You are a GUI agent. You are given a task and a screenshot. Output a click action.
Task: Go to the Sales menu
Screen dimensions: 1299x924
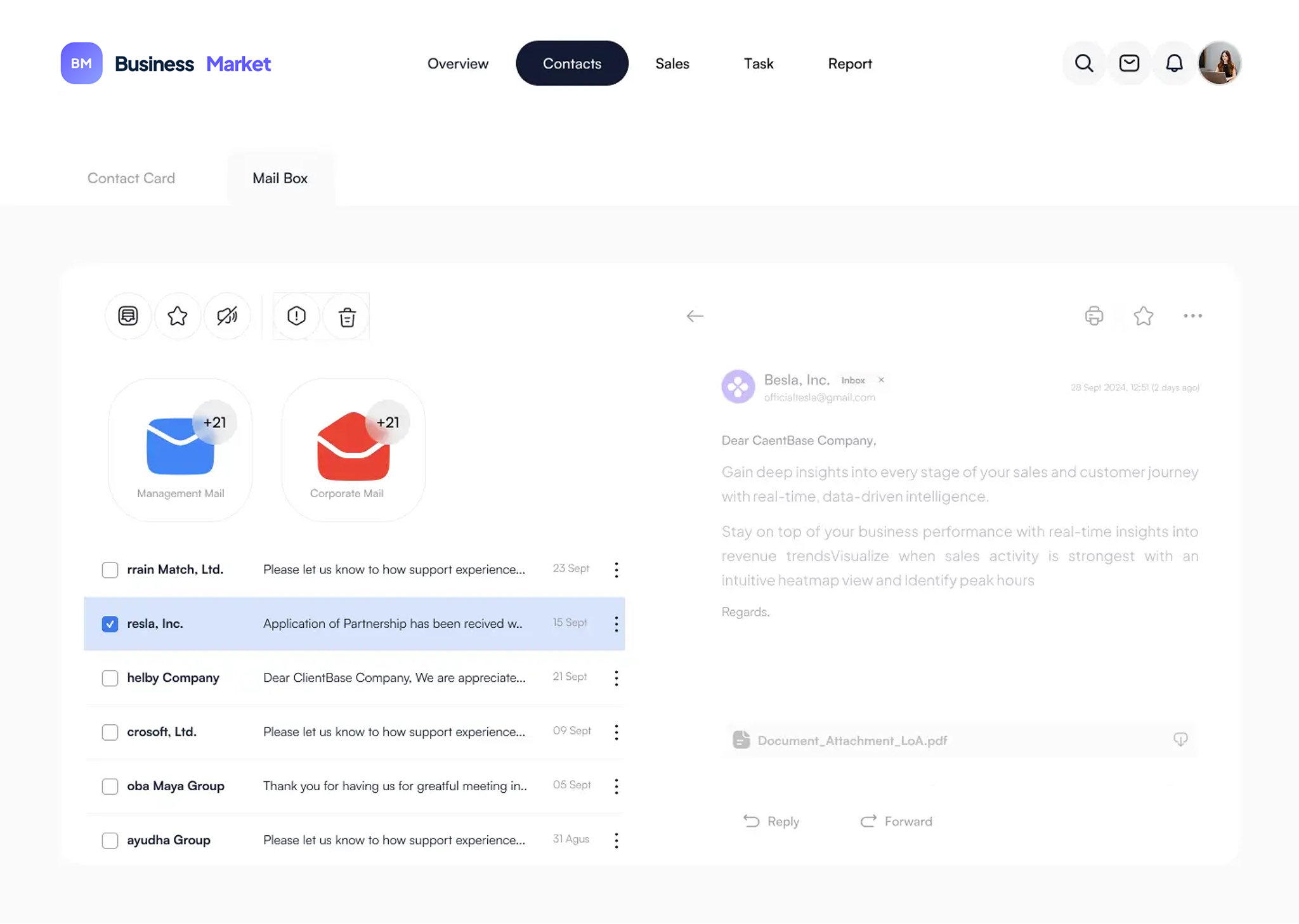pos(672,63)
